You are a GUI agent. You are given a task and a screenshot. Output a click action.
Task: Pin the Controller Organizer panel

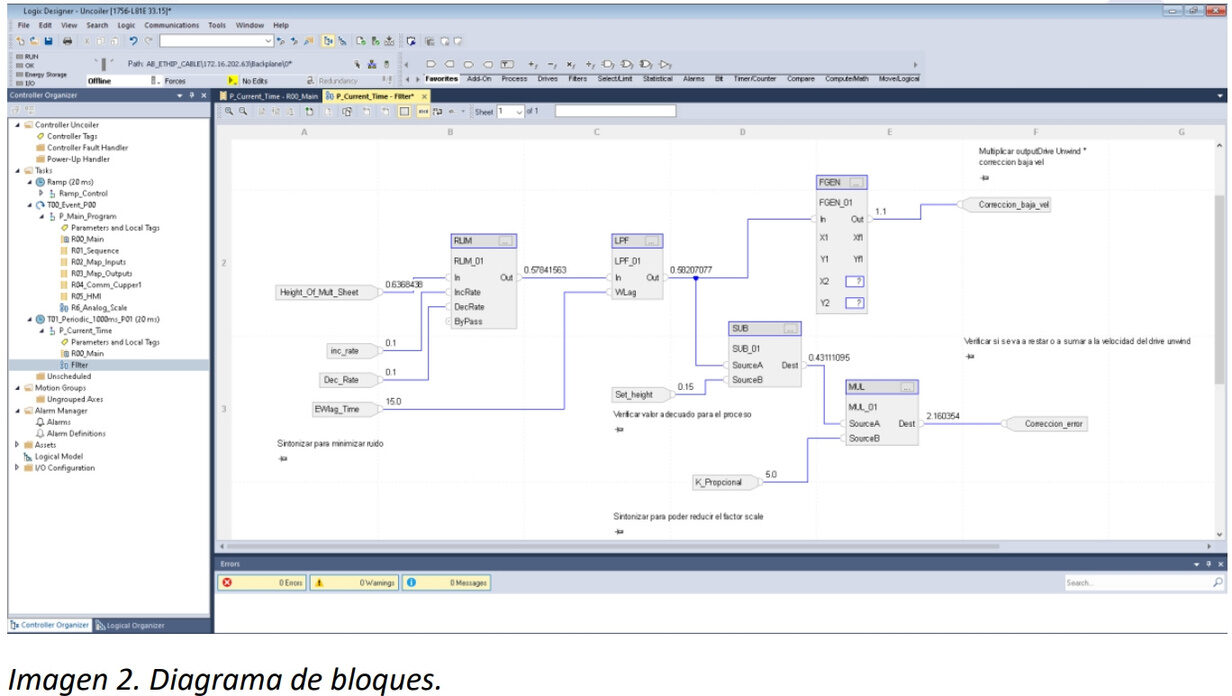192,95
